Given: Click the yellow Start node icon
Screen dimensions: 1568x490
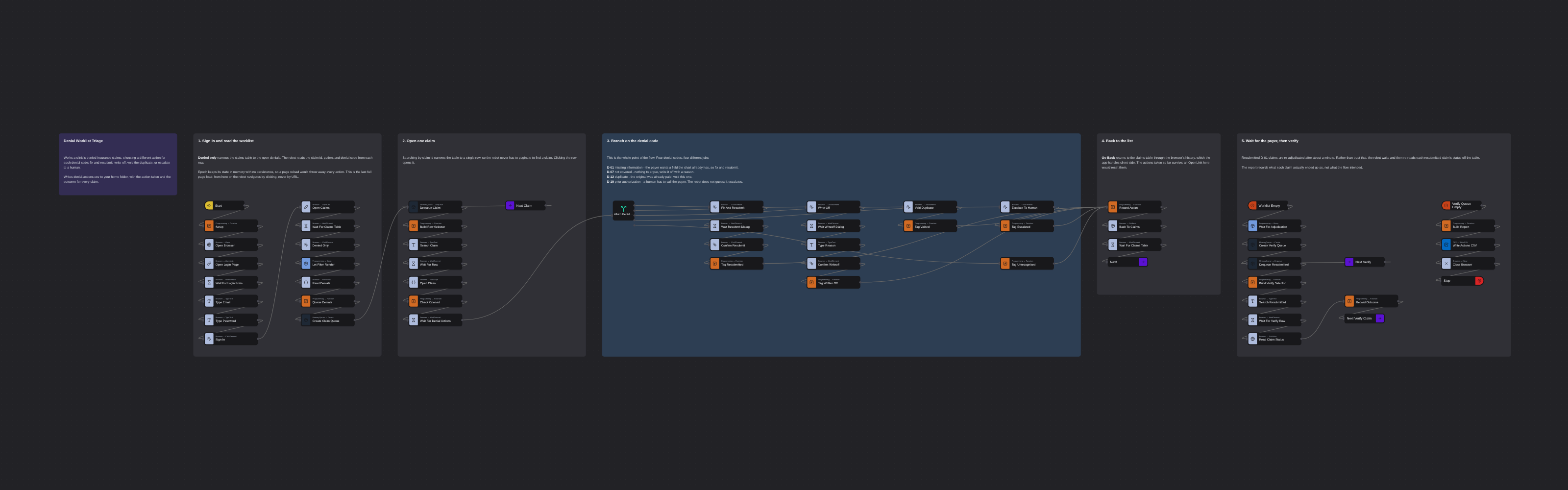Looking at the screenshot, I should tap(209, 206).
